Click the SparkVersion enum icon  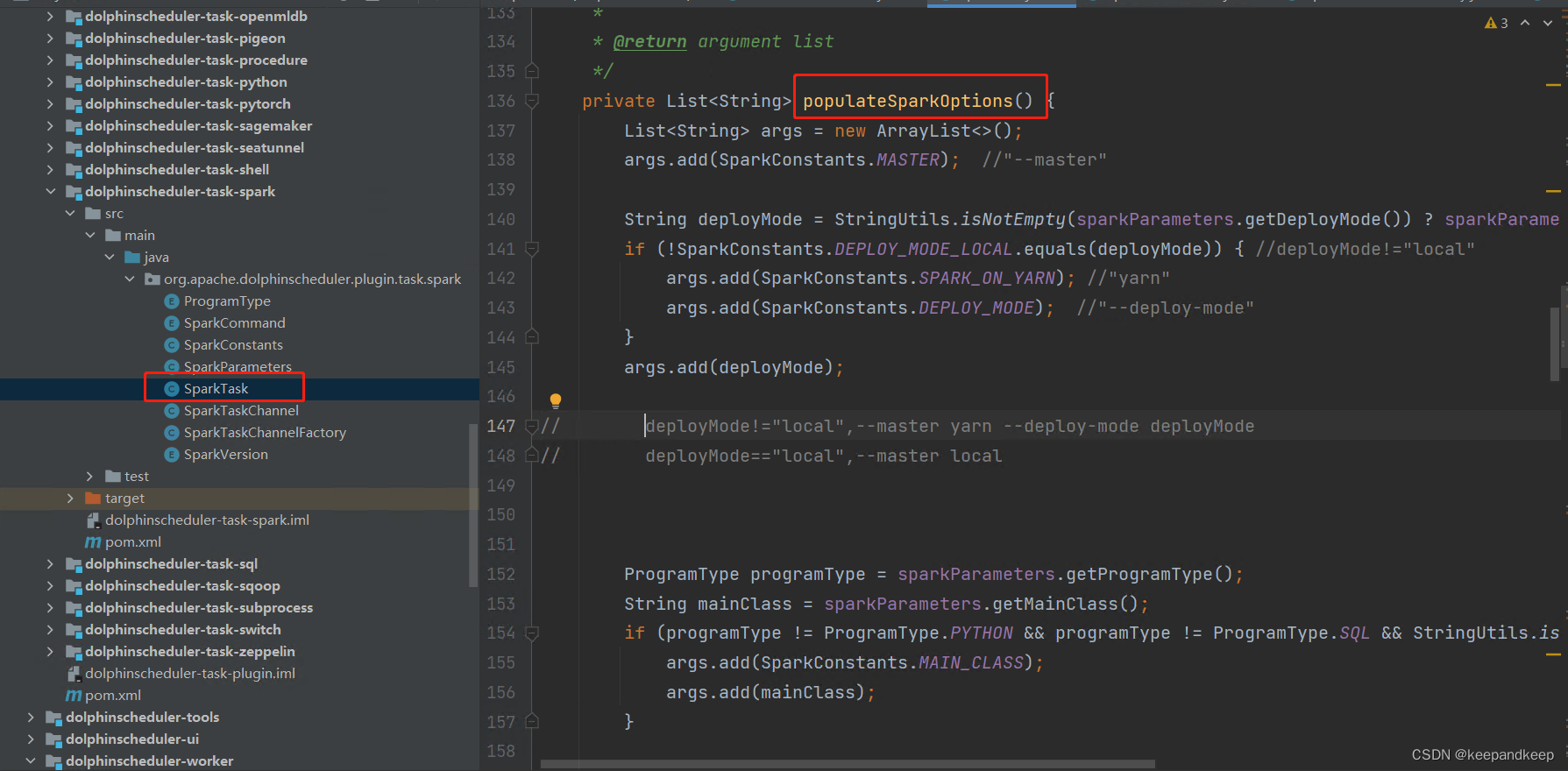coord(172,455)
